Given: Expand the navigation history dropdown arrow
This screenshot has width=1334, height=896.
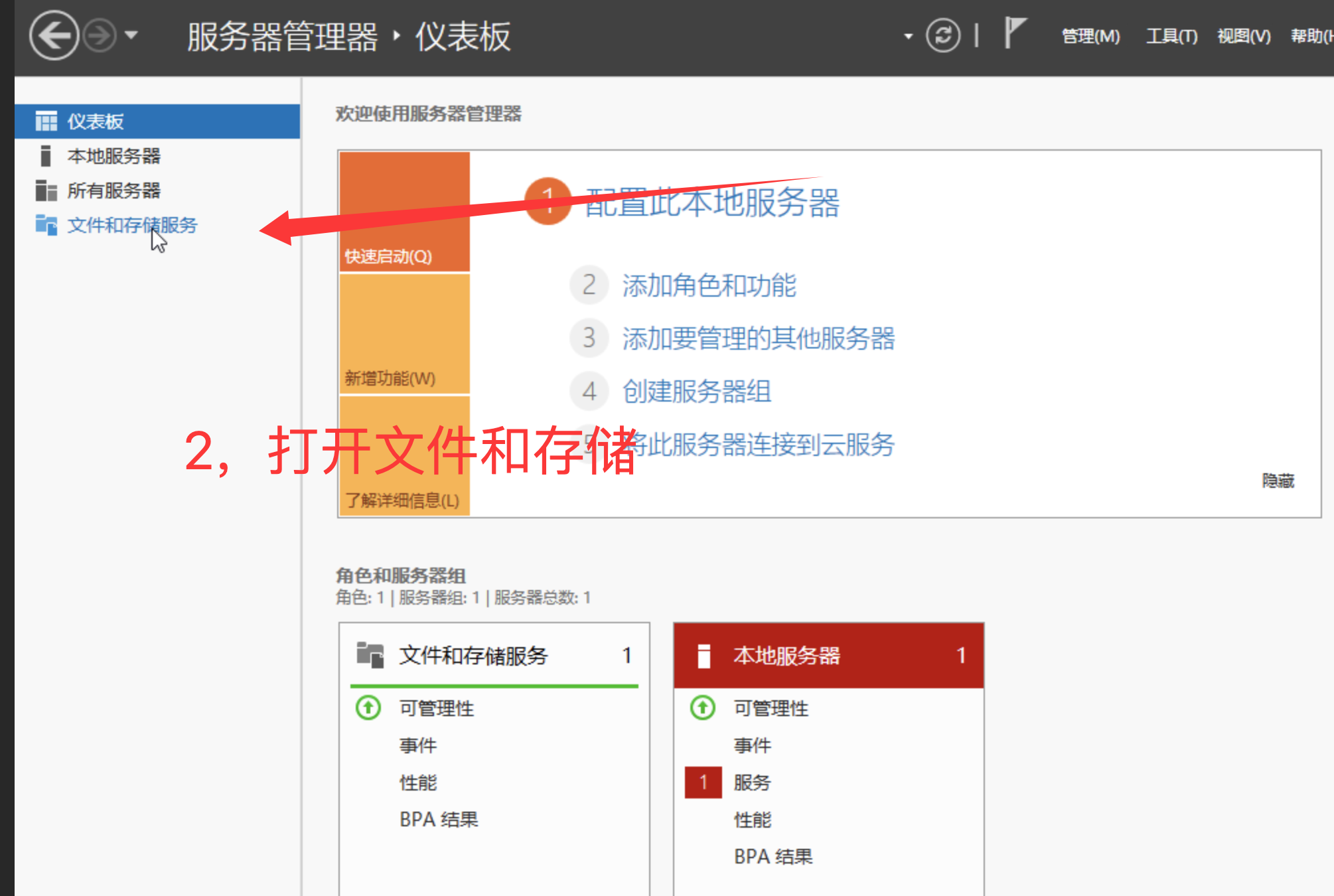Looking at the screenshot, I should 131,35.
